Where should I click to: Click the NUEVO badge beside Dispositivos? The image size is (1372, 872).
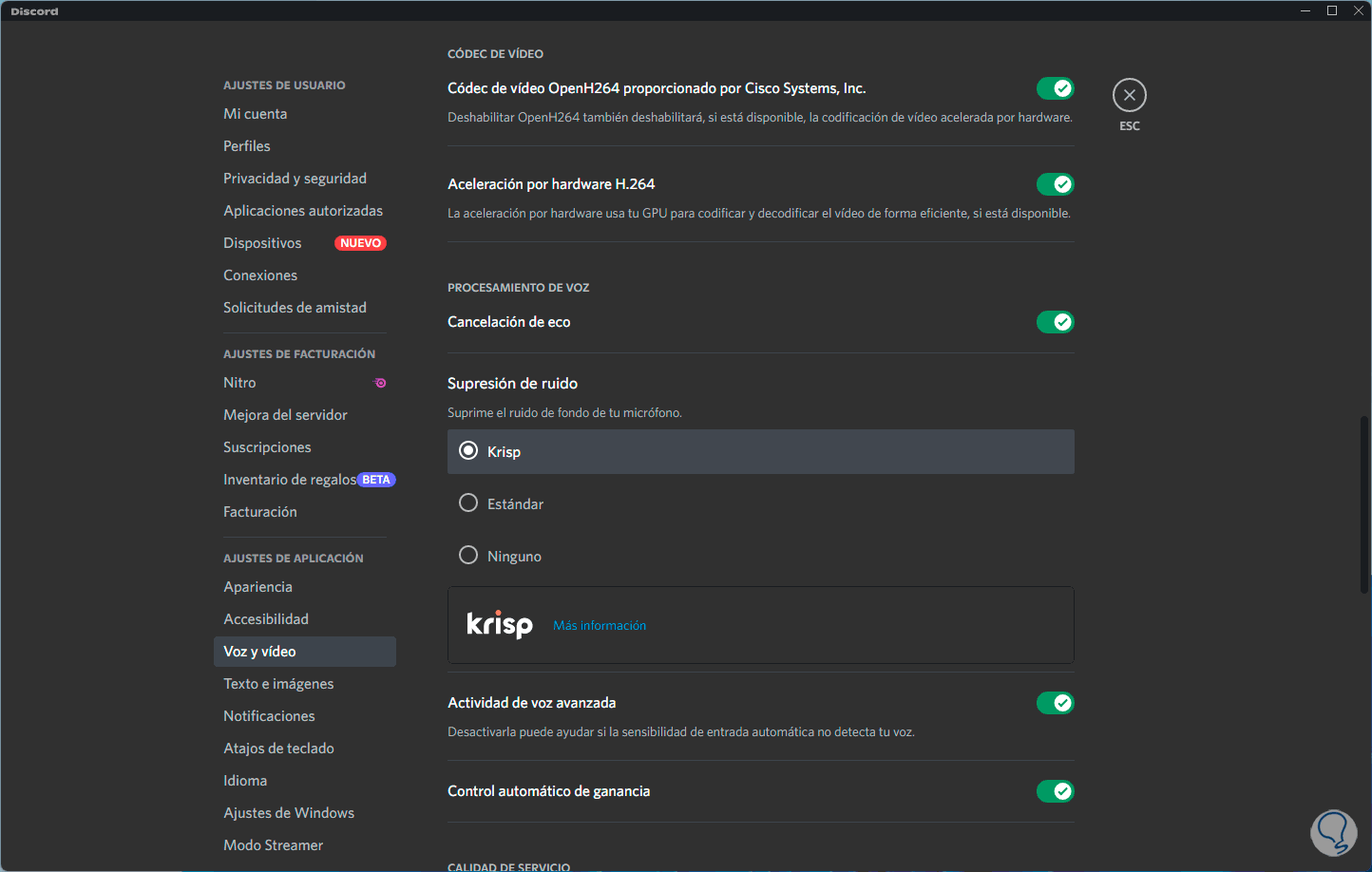point(360,243)
